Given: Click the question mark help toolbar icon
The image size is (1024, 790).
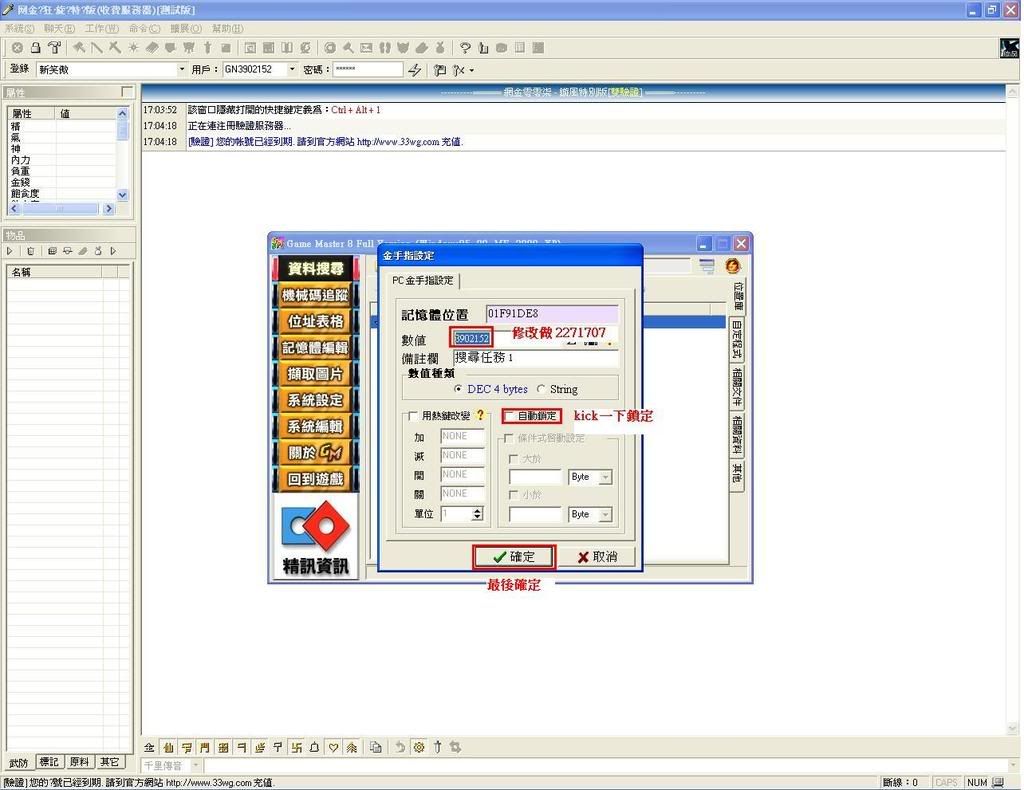Looking at the screenshot, I should pyautogui.click(x=465, y=47).
